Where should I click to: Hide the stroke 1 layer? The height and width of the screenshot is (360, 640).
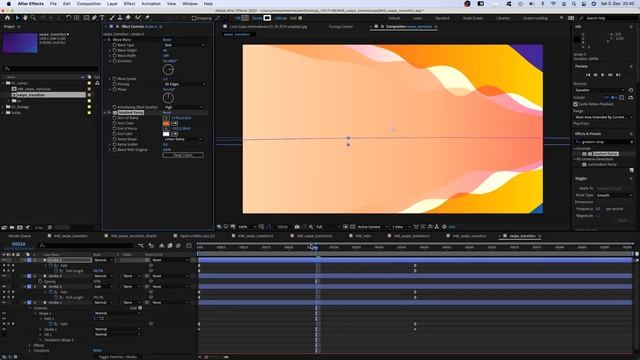click(x=4, y=303)
